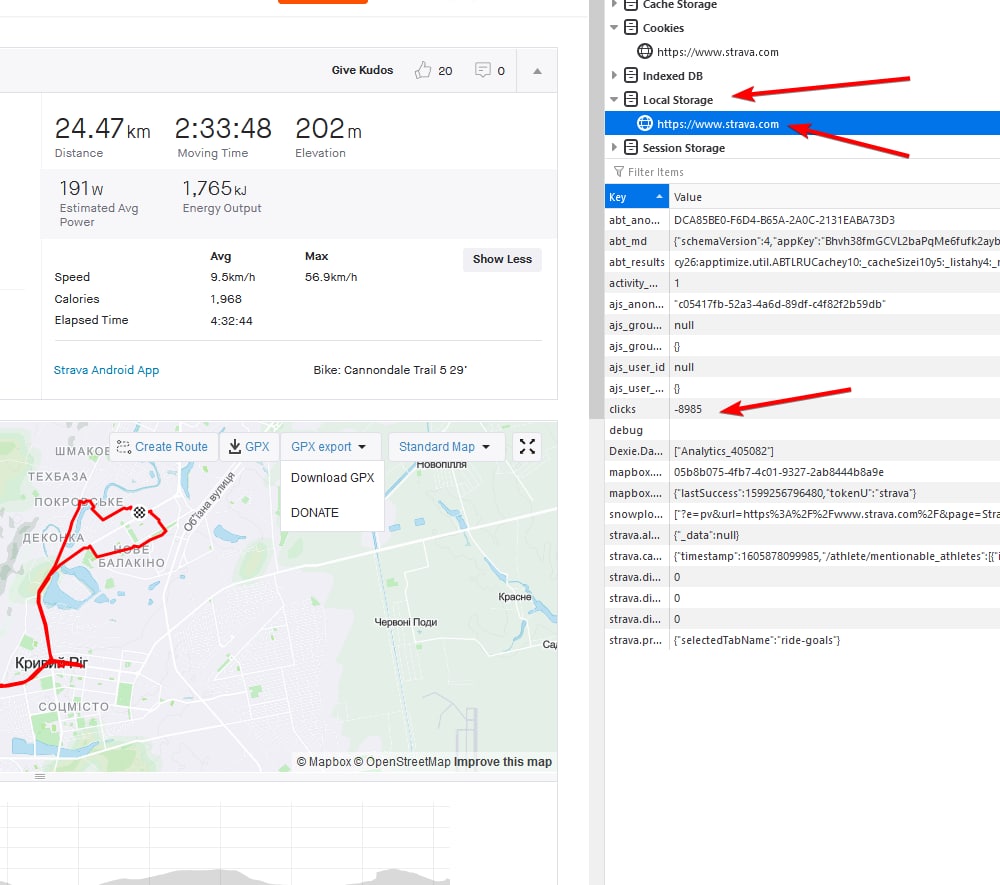
Task: Expand the Indexed DB tree node
Action: pos(614,76)
